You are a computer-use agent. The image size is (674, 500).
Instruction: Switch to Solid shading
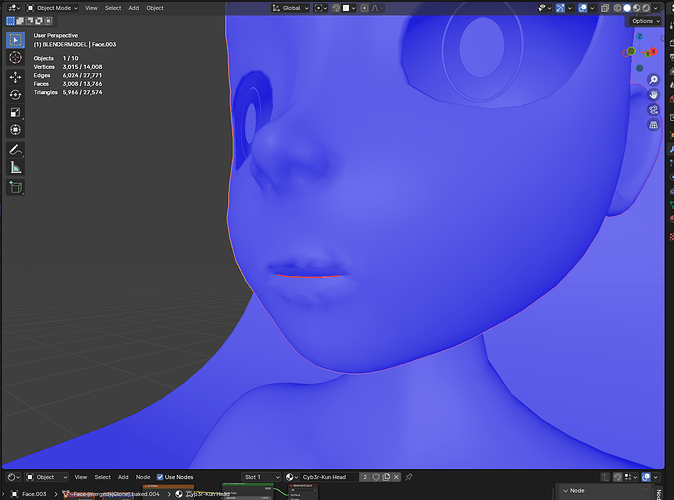pyautogui.click(x=627, y=8)
